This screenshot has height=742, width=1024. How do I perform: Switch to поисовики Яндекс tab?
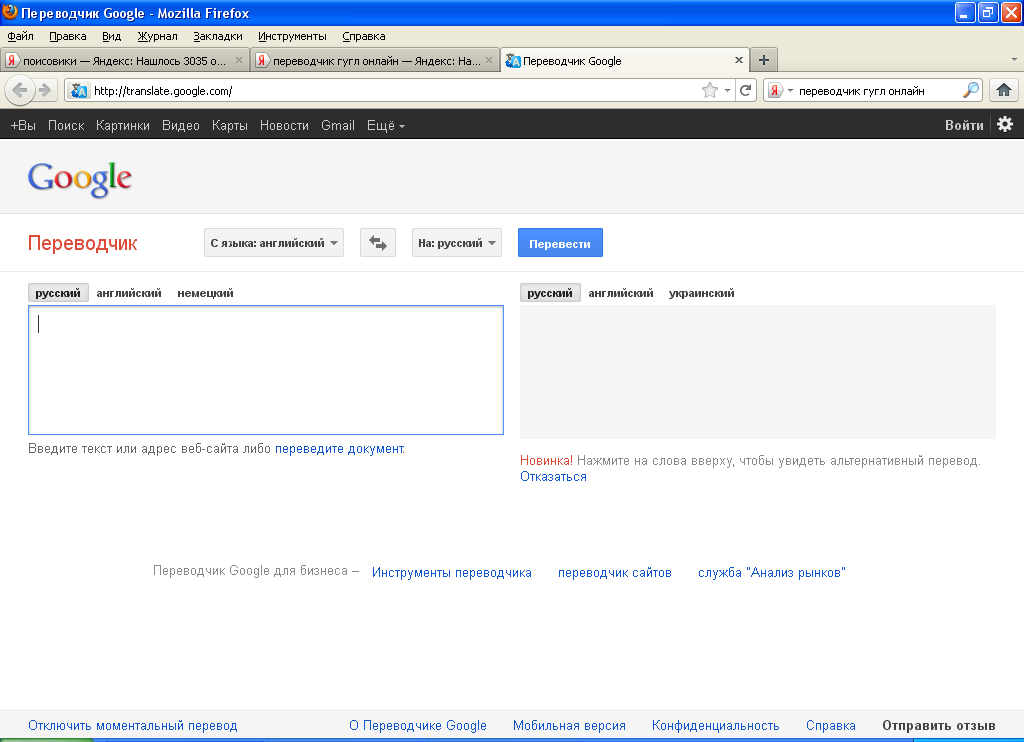point(124,60)
